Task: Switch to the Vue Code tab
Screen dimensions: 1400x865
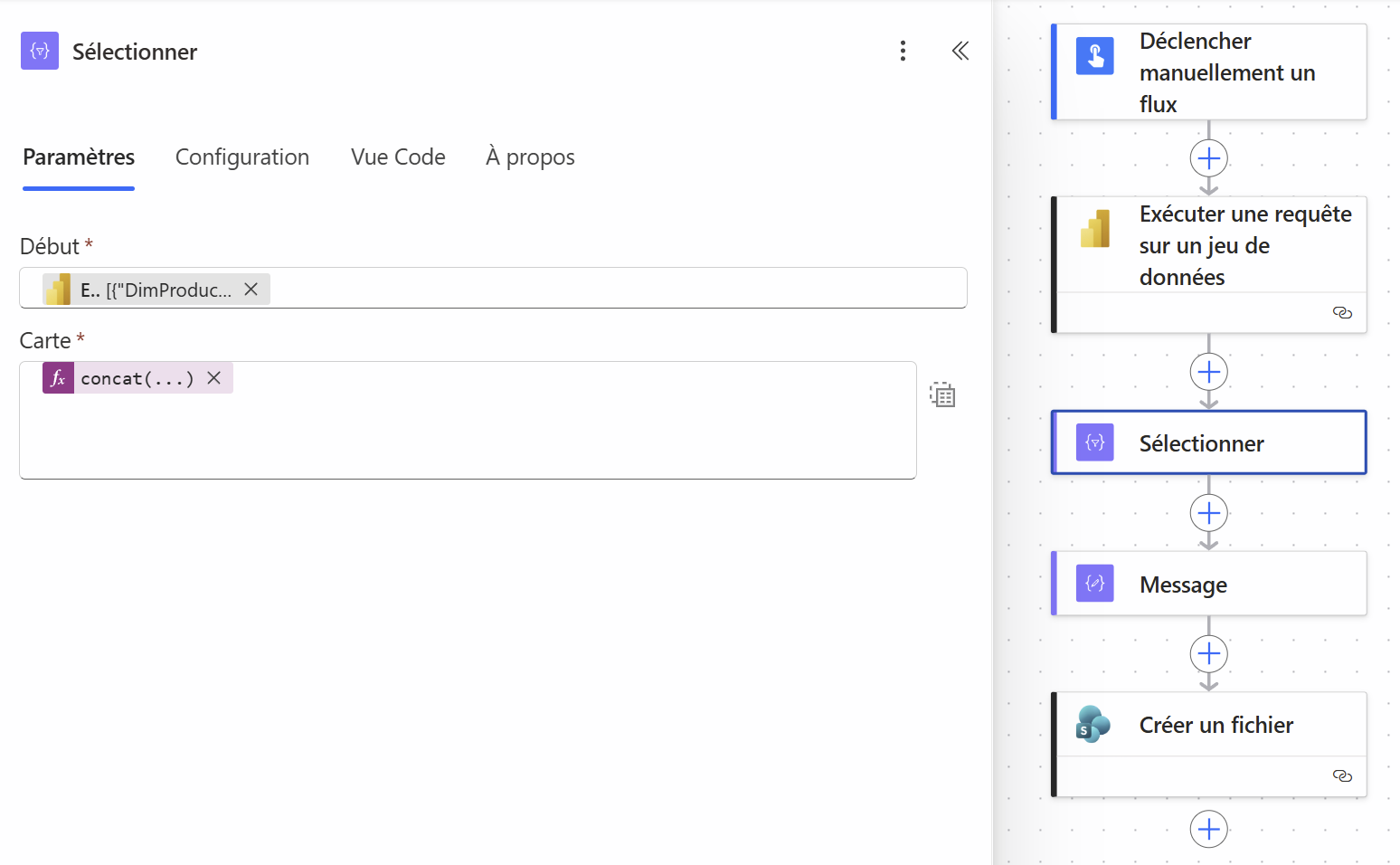Action: (398, 157)
